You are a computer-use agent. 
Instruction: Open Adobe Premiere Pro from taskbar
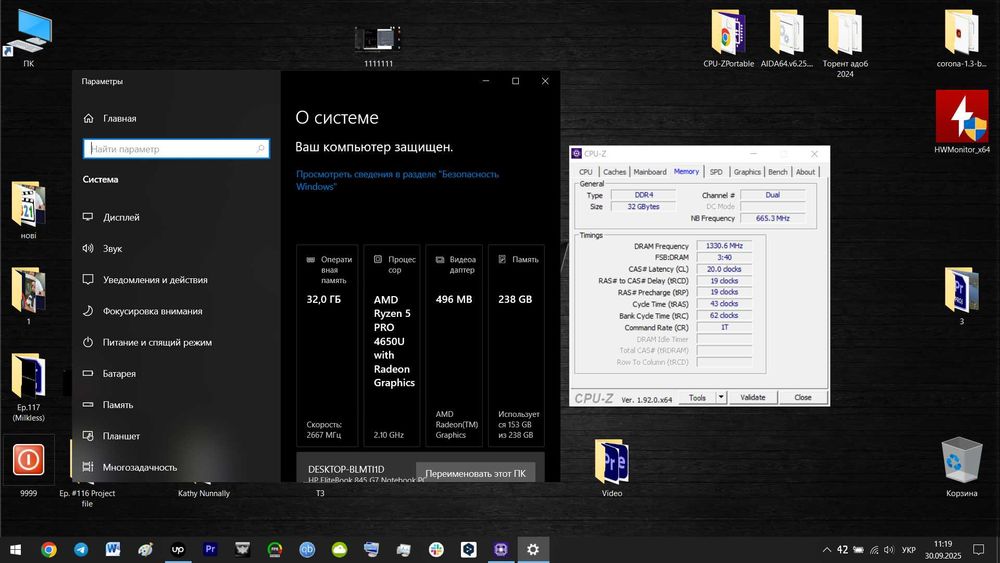coord(210,549)
